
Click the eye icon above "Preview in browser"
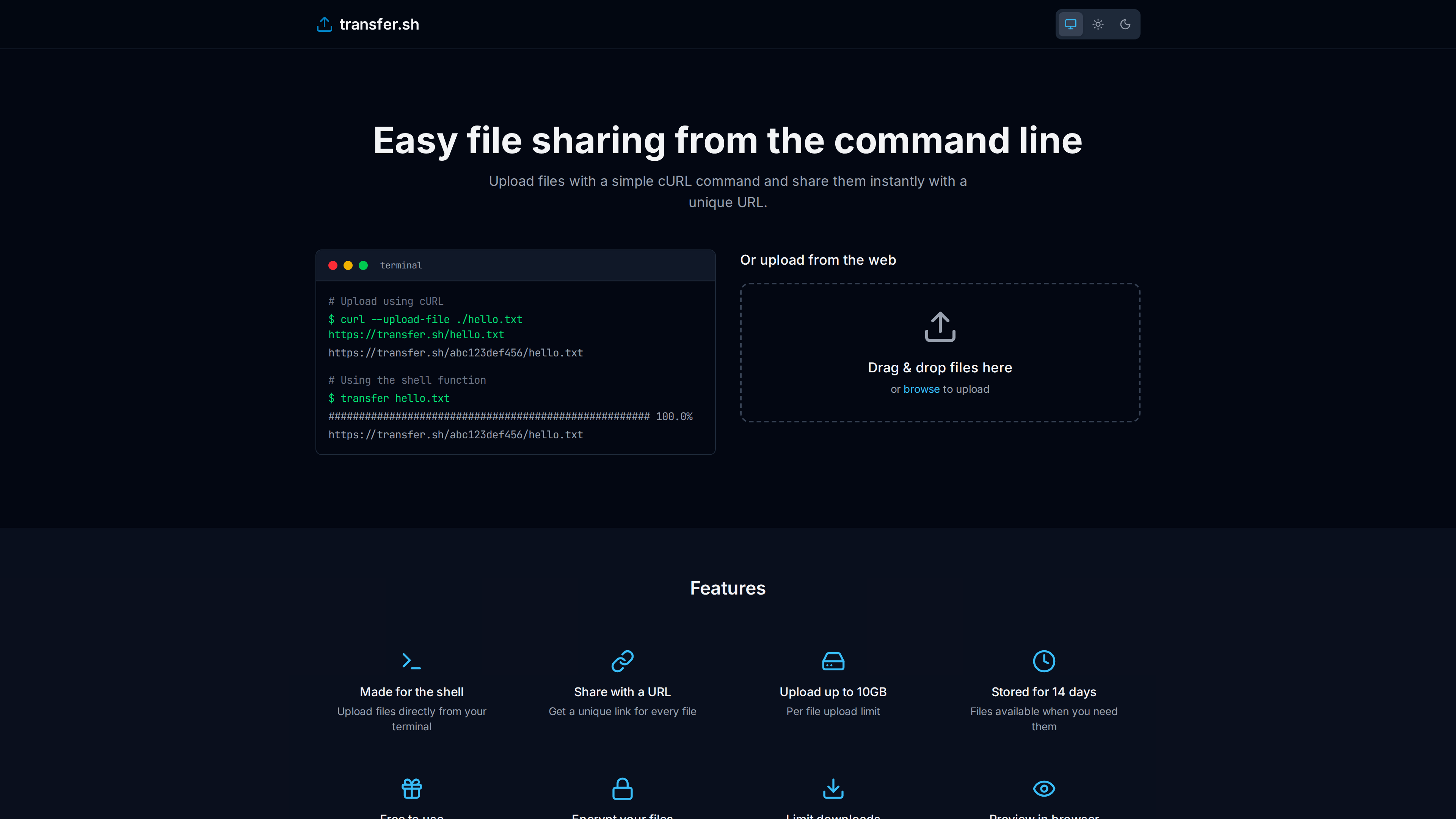[1044, 789]
